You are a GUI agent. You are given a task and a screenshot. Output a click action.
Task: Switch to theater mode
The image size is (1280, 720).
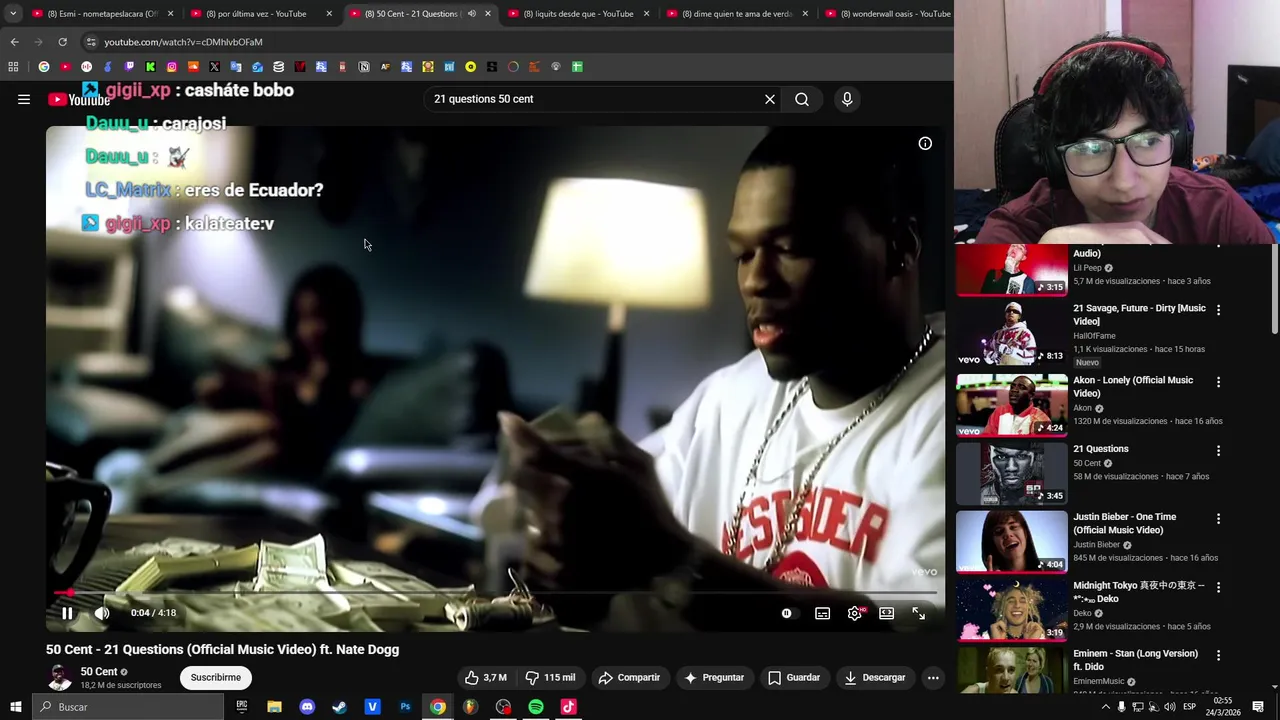pyautogui.click(x=886, y=613)
